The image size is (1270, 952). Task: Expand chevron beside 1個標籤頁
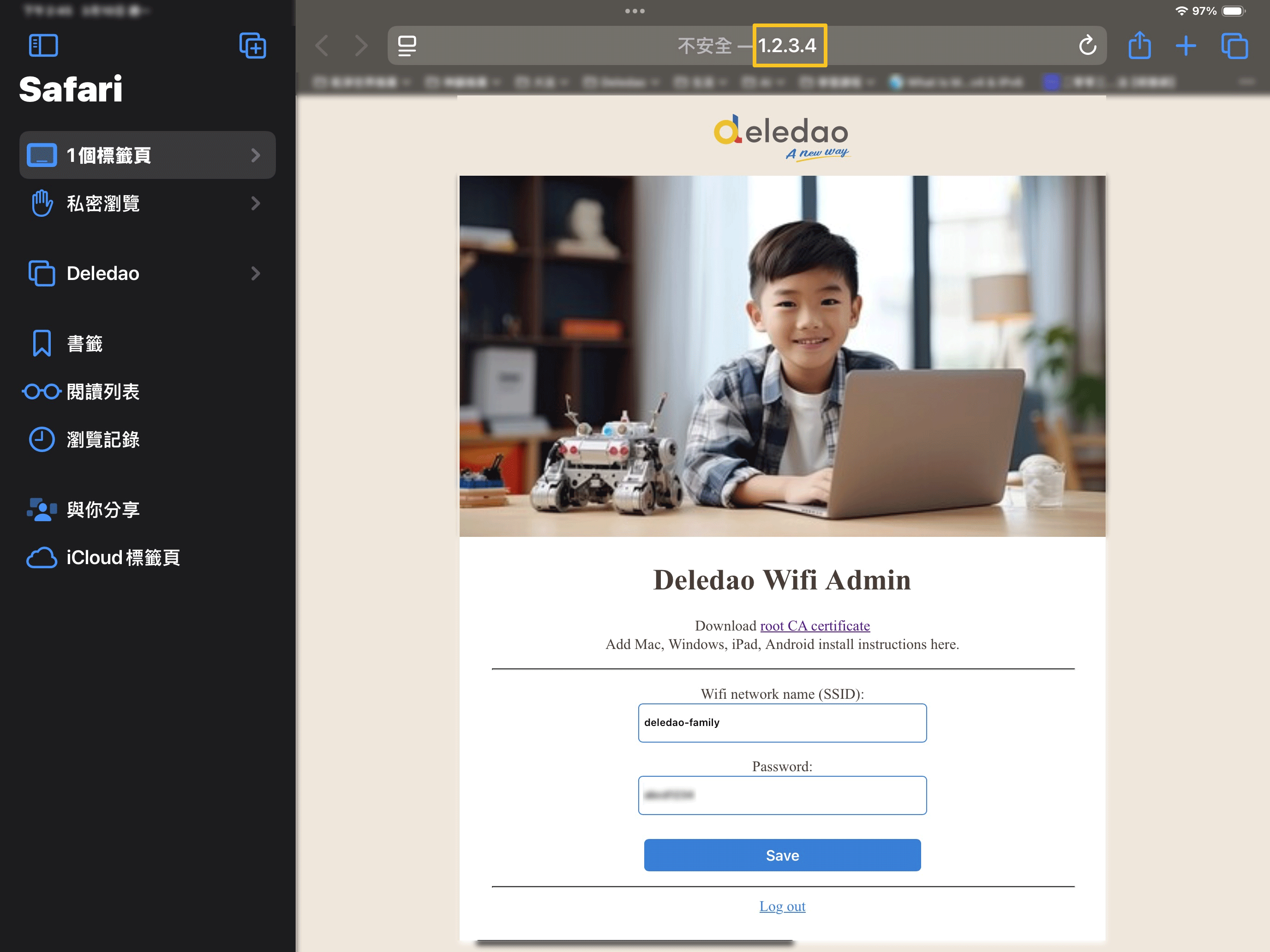pos(256,155)
